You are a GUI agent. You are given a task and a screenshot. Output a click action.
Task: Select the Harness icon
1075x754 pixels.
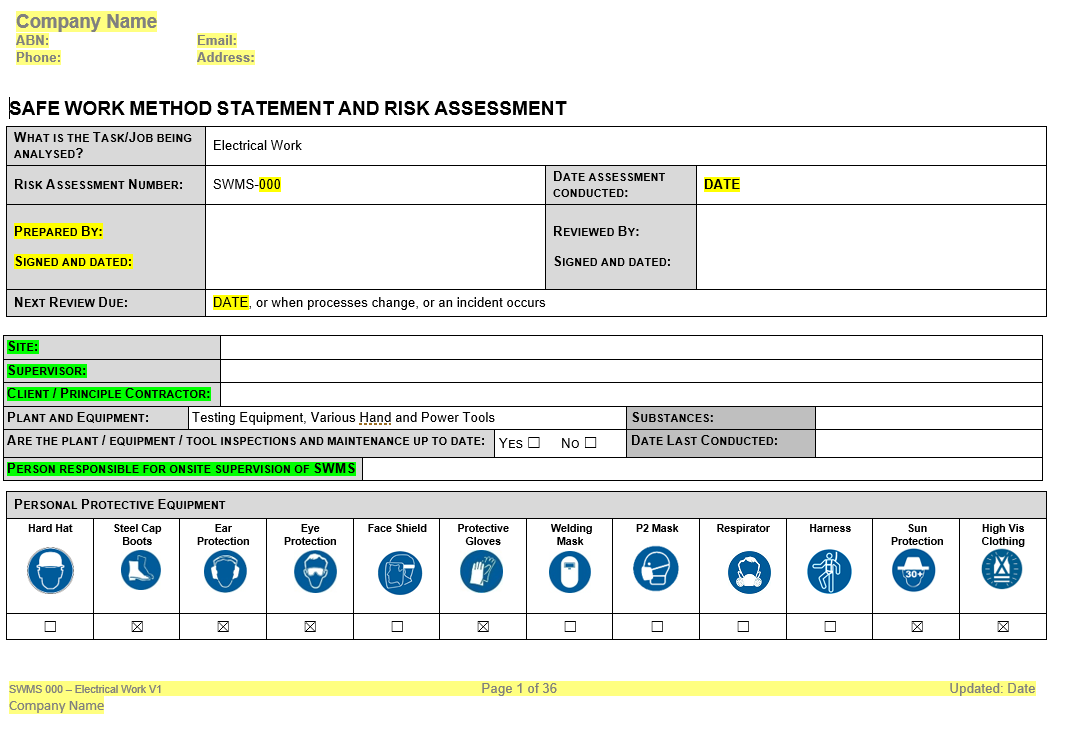coord(830,572)
